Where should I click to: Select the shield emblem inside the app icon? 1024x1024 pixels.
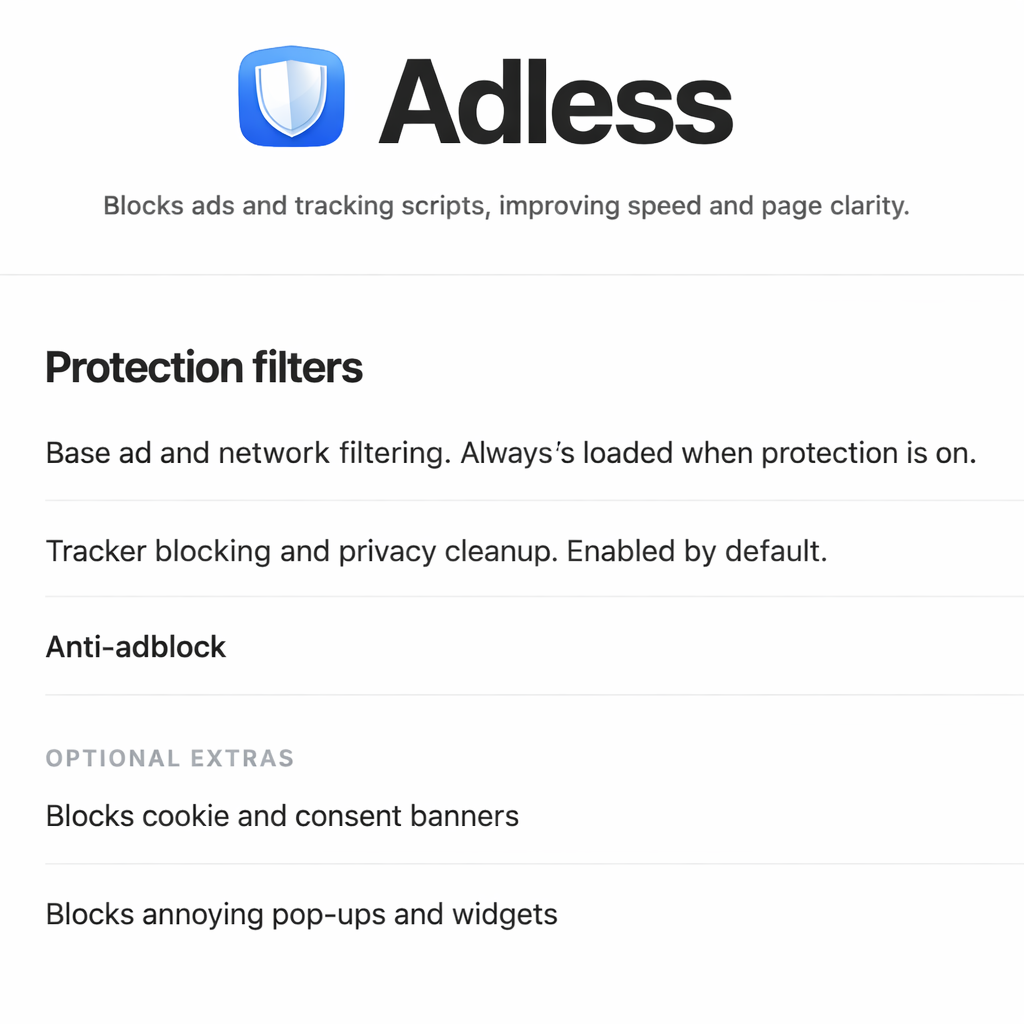(290, 99)
